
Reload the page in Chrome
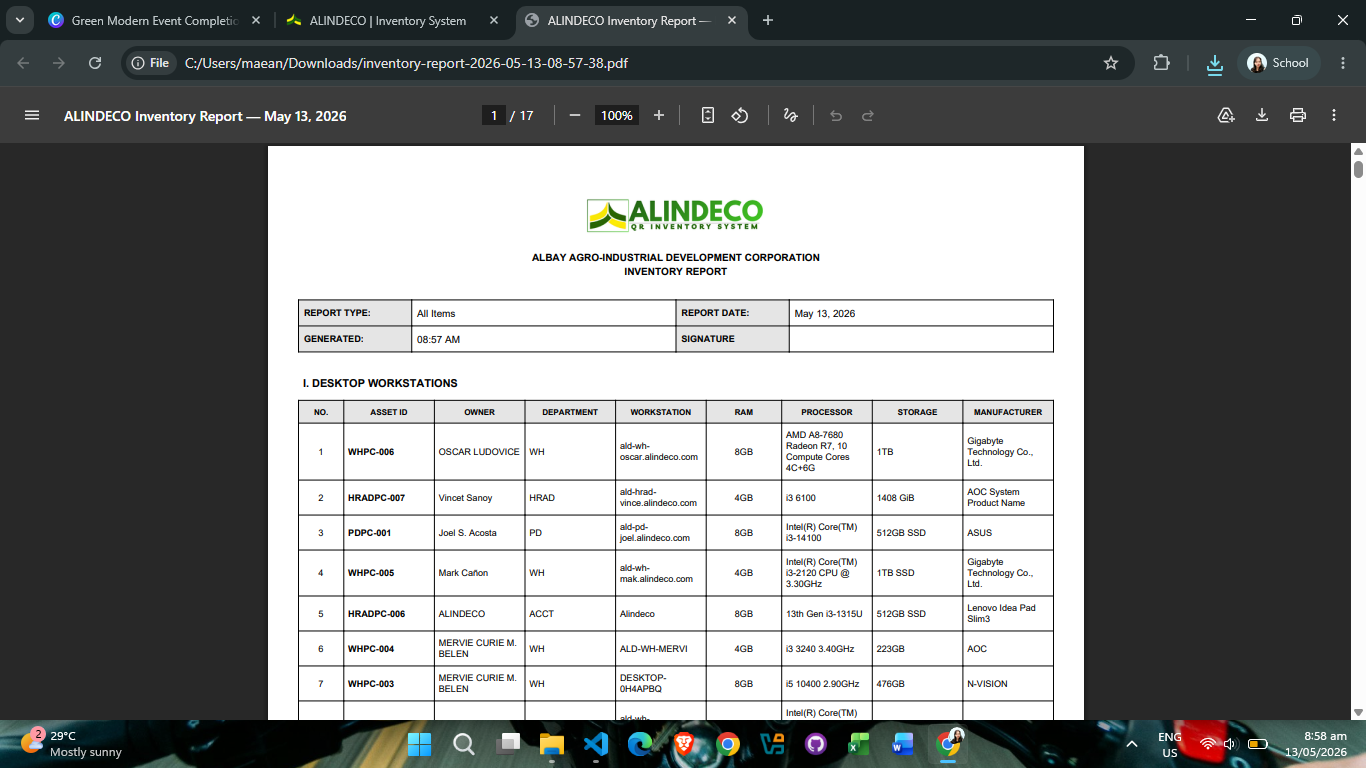[95, 63]
